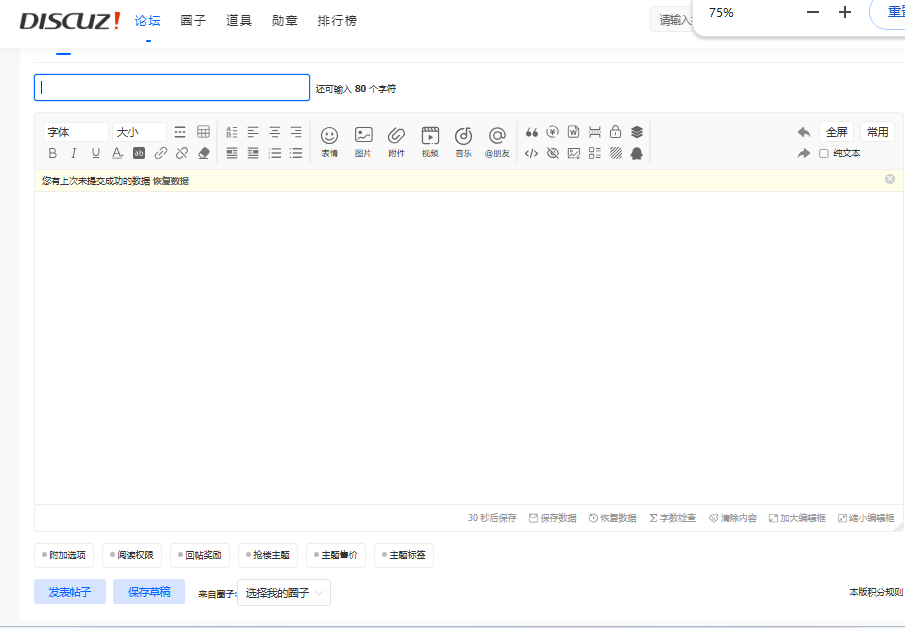The height and width of the screenshot is (628, 905).
Task: Open the 字体 font dropdown
Action: click(75, 132)
